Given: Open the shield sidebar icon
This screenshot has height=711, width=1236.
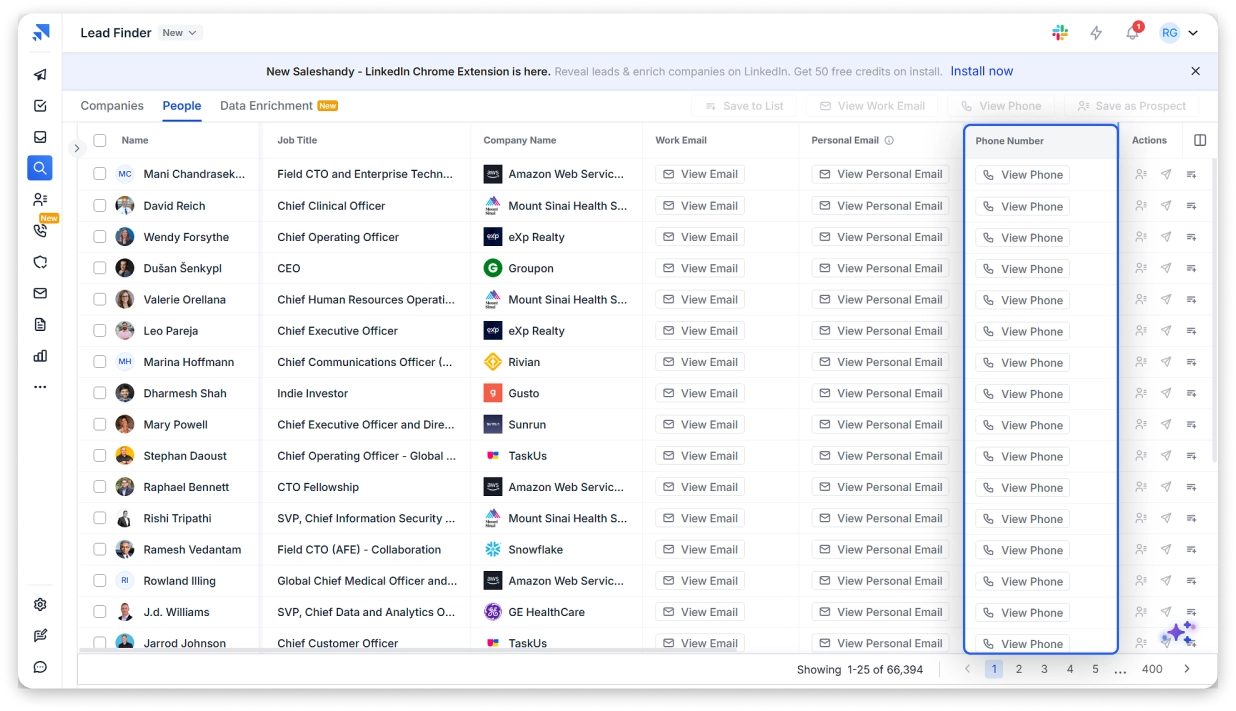Looking at the screenshot, I should coord(40,262).
